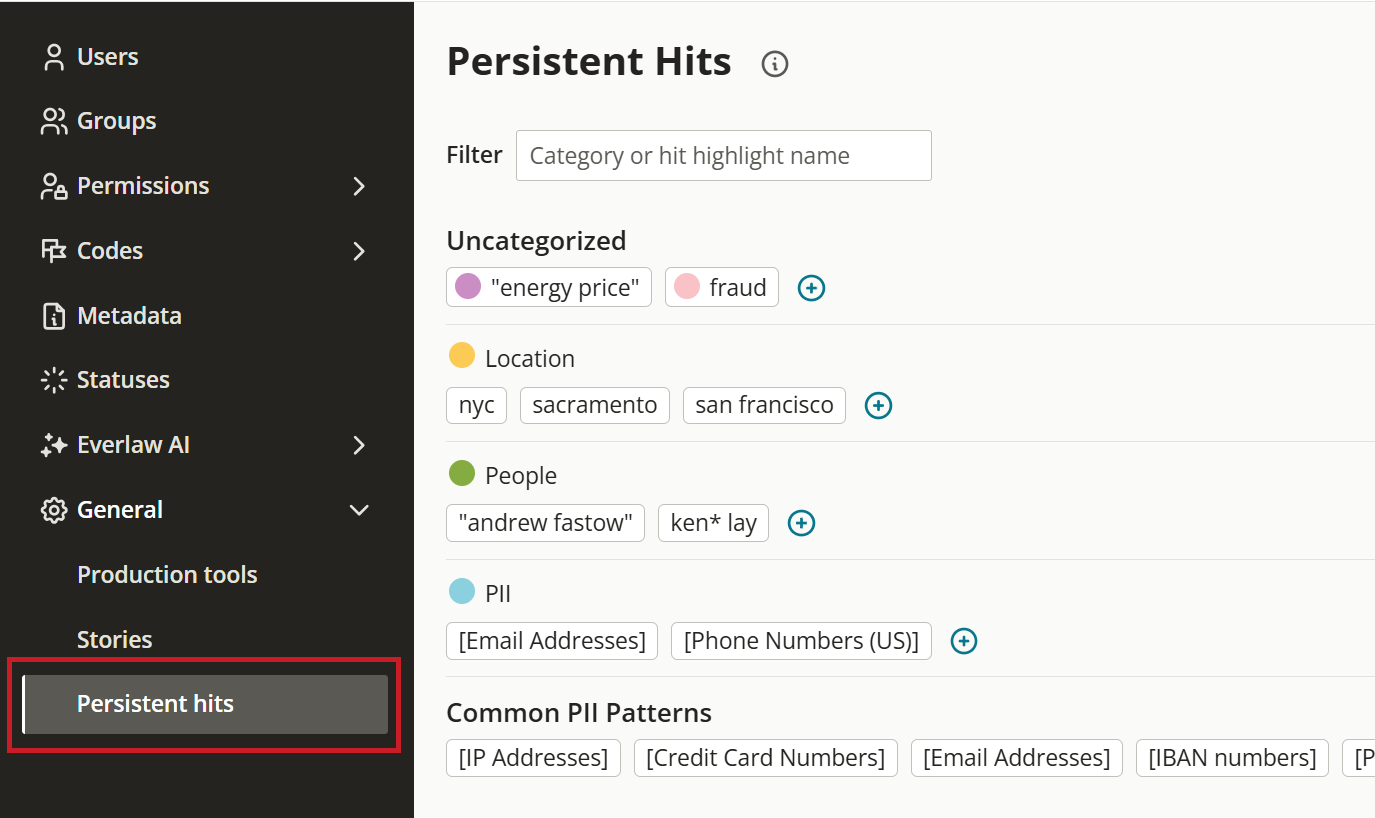Expand the Everlaw AI submenu chevron

(x=359, y=445)
